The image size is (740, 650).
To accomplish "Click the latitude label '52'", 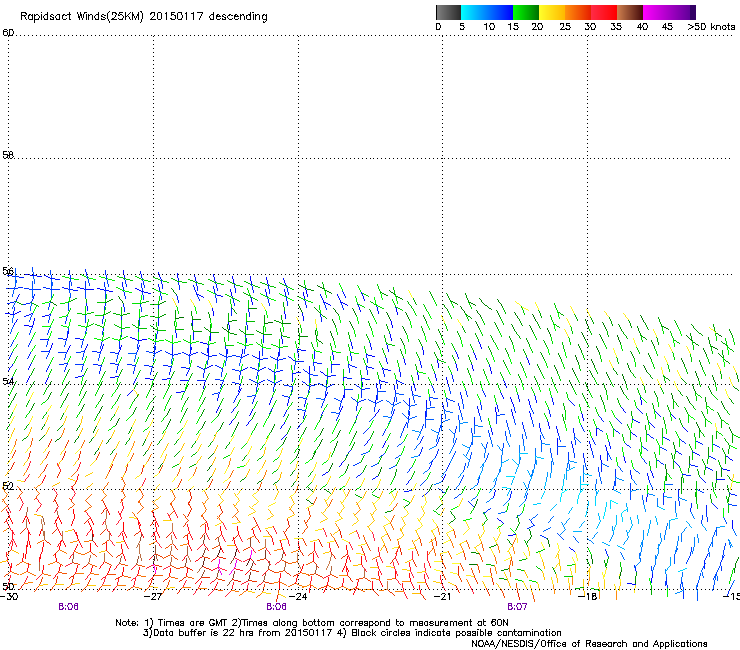I will (8, 486).
